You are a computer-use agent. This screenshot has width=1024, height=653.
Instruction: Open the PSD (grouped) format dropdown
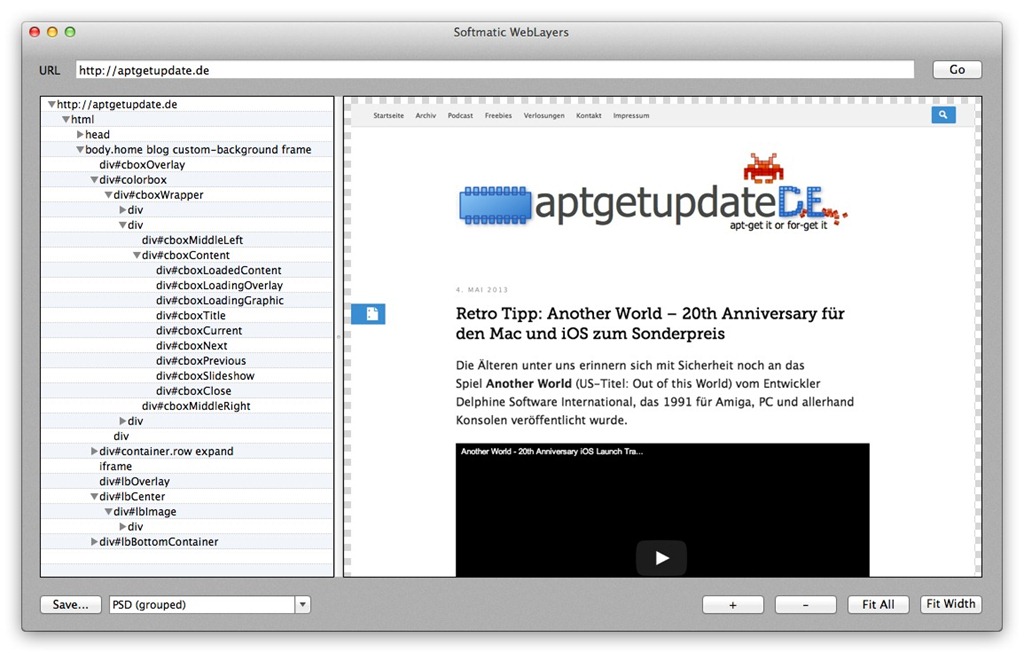coord(302,605)
